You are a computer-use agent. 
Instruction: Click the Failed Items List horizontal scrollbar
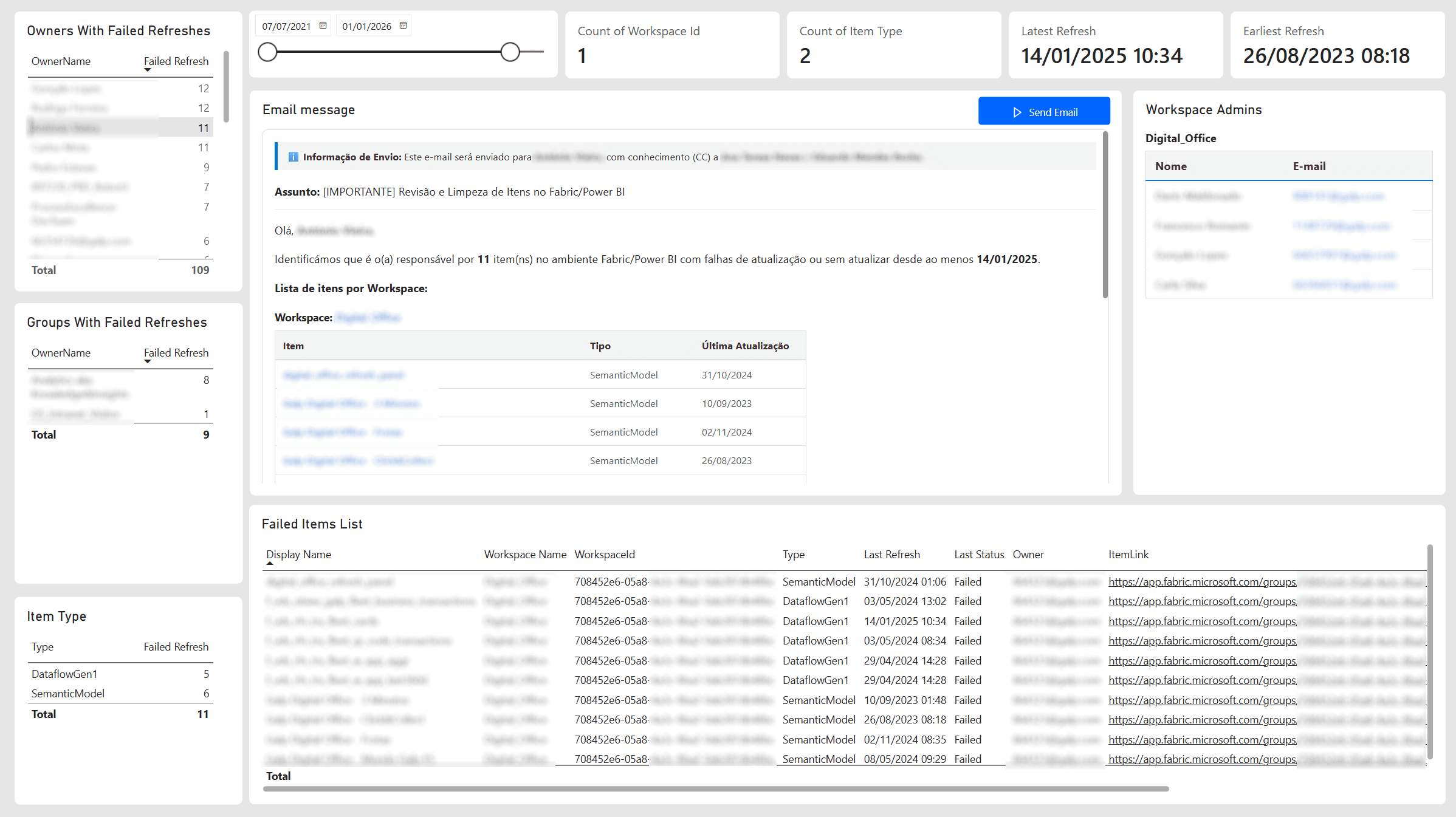[716, 788]
